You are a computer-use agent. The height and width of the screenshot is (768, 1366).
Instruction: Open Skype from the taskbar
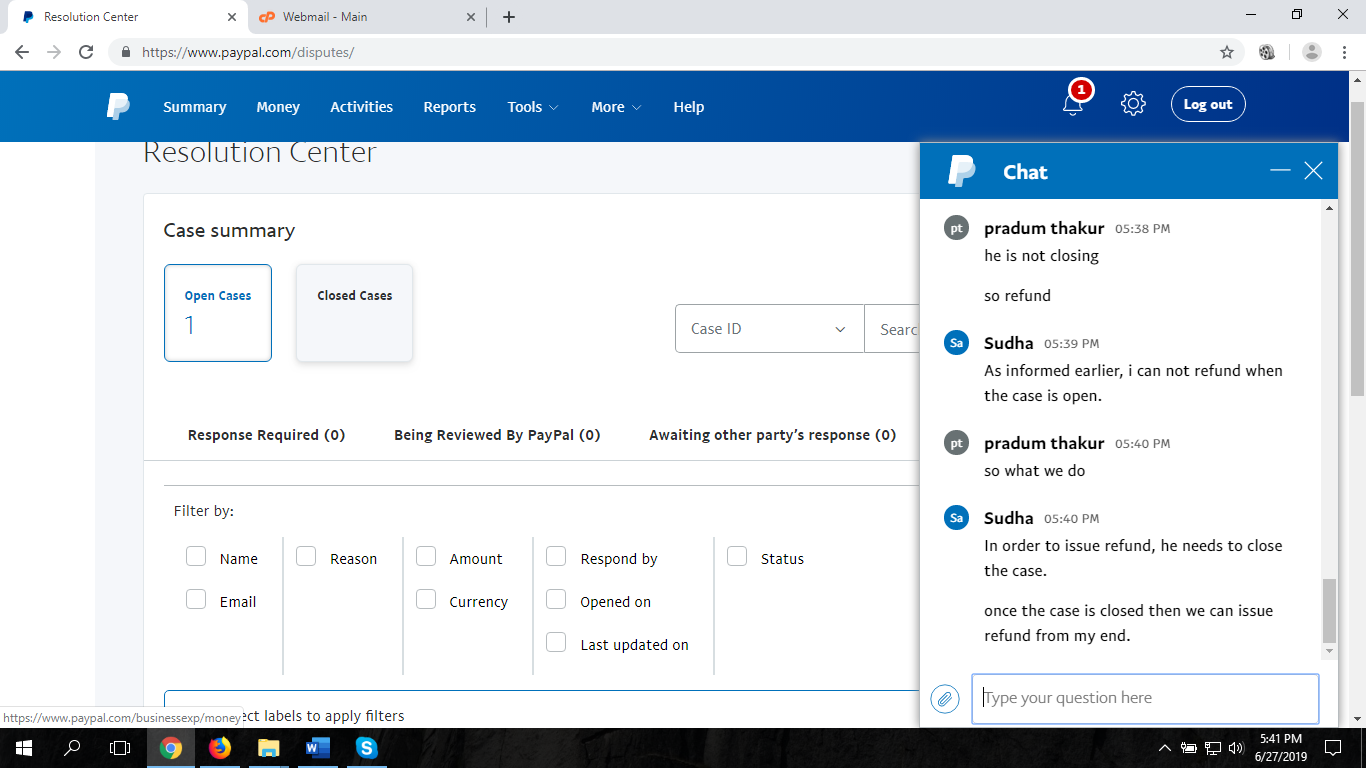tap(366, 747)
